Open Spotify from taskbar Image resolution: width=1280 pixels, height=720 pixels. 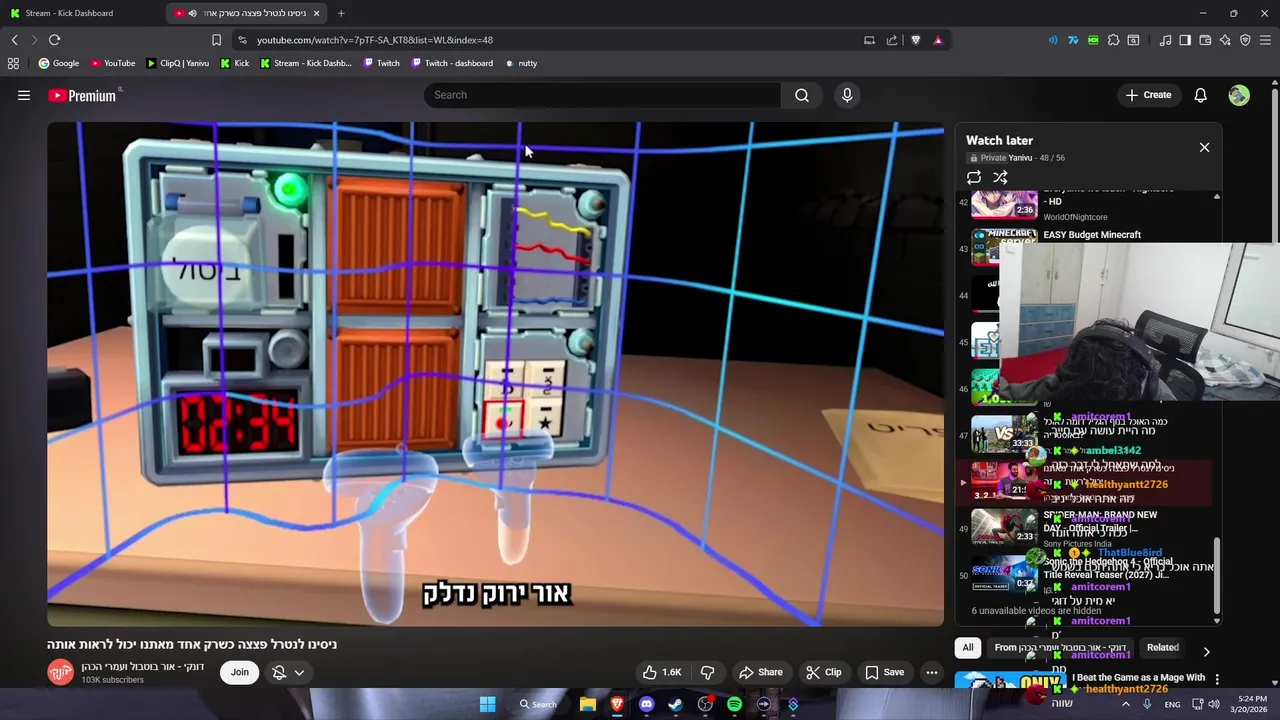point(734,704)
